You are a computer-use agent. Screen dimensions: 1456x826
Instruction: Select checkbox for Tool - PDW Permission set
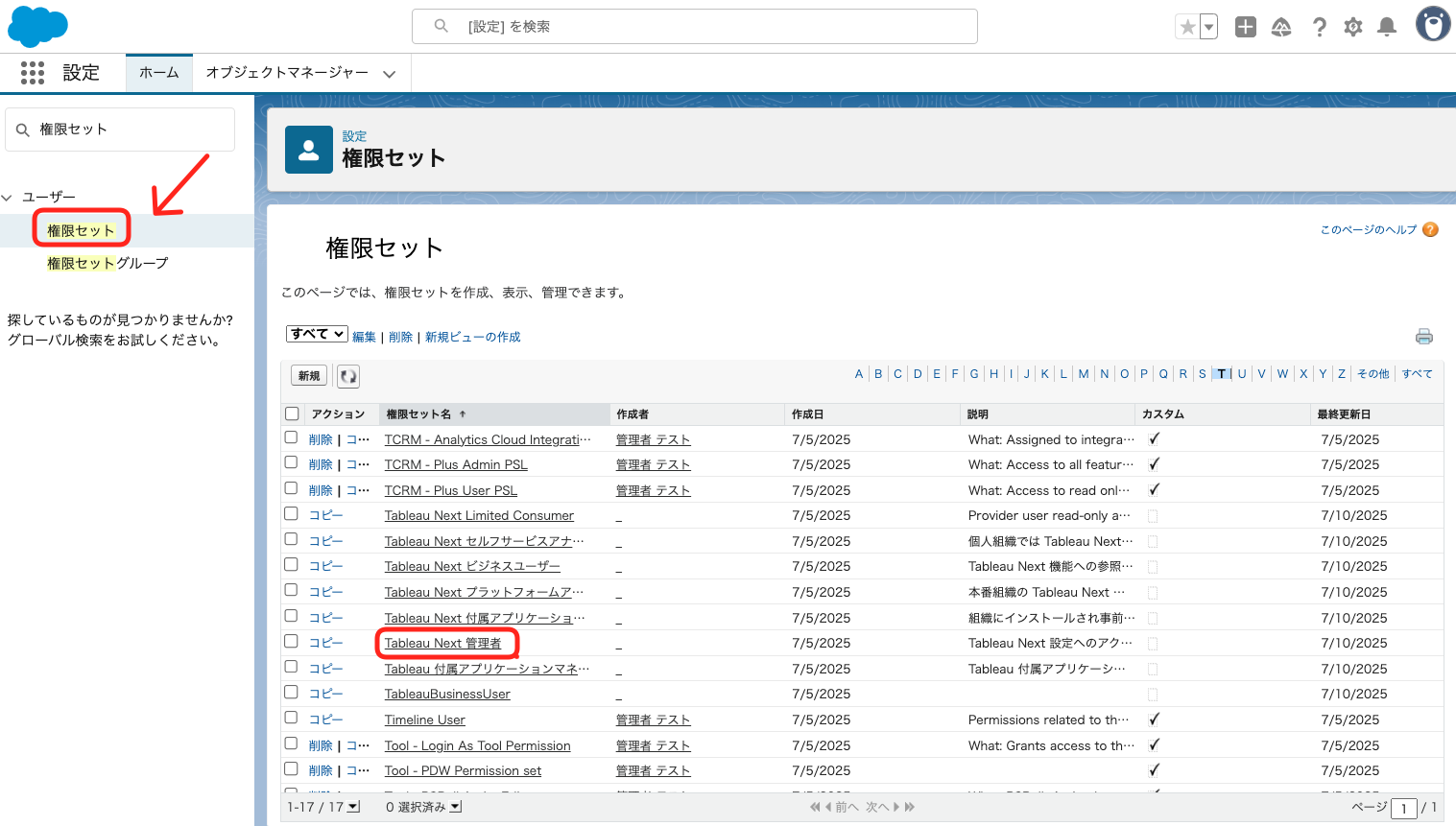point(291,768)
